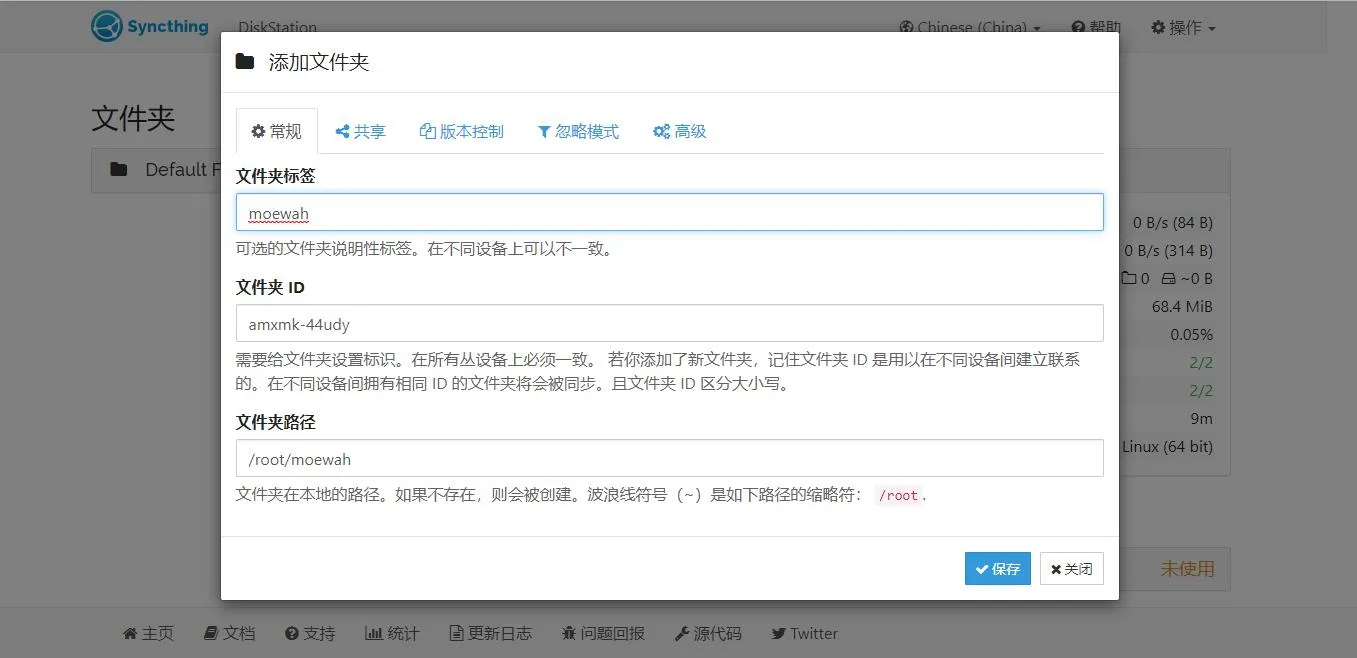
Task: Click the copy icon on 版本控制 tab
Action: 428,131
